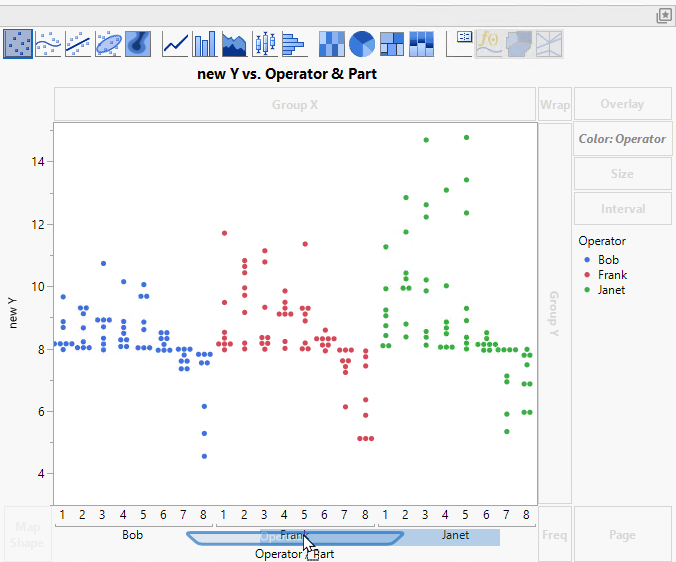Select the Pie chart element
Viewport: 676px width, 562px height.
[x=361, y=44]
